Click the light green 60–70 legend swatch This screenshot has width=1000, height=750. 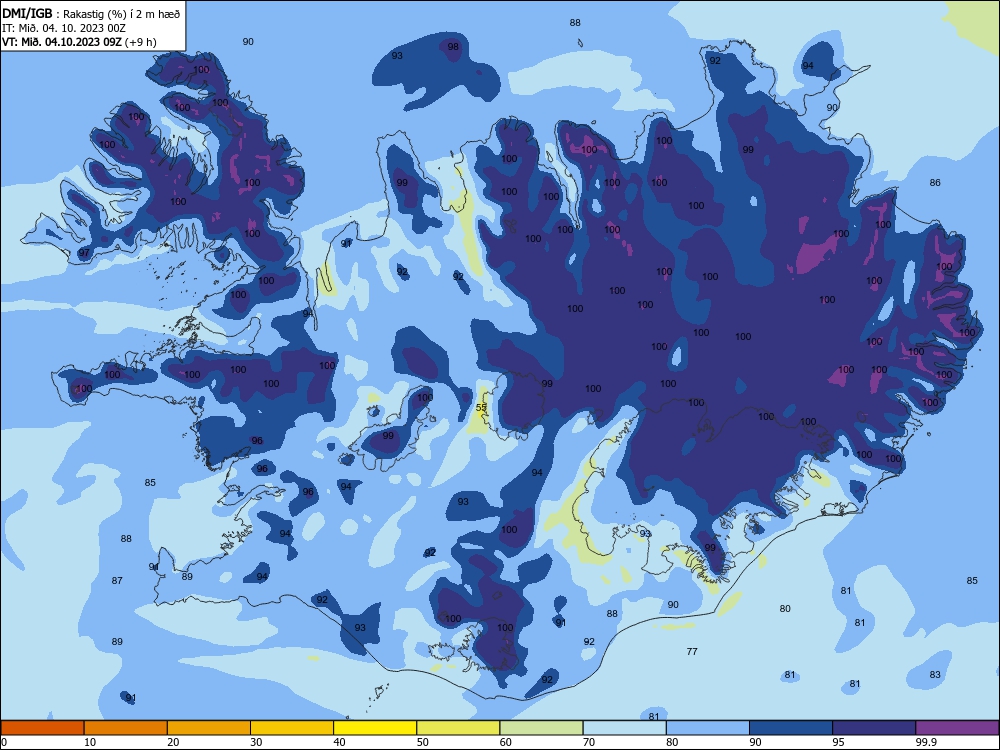point(541,728)
